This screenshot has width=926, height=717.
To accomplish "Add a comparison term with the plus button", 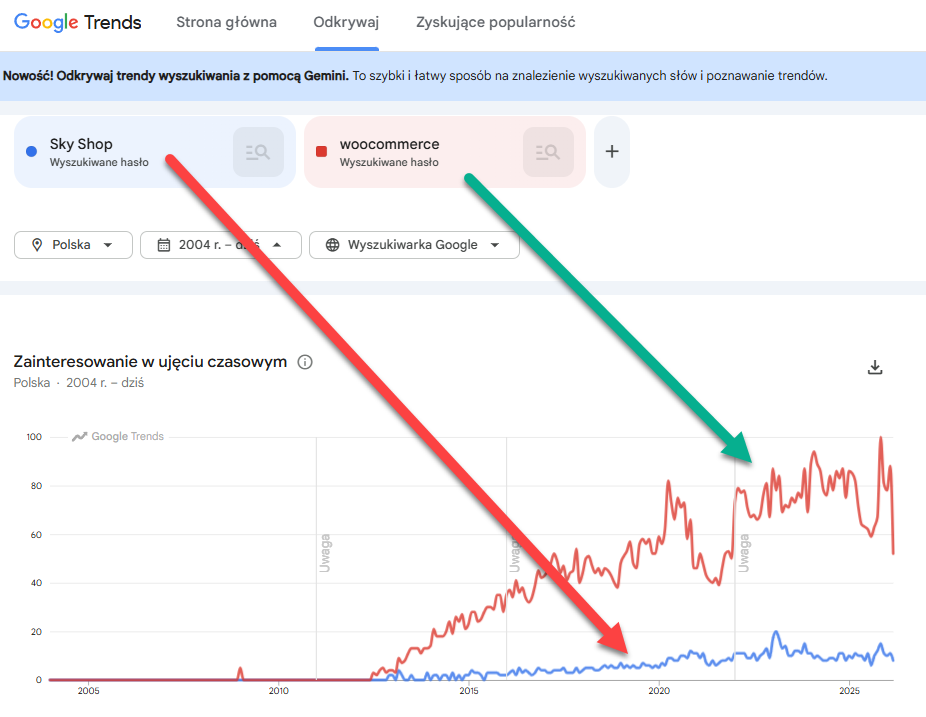I will pos(612,152).
